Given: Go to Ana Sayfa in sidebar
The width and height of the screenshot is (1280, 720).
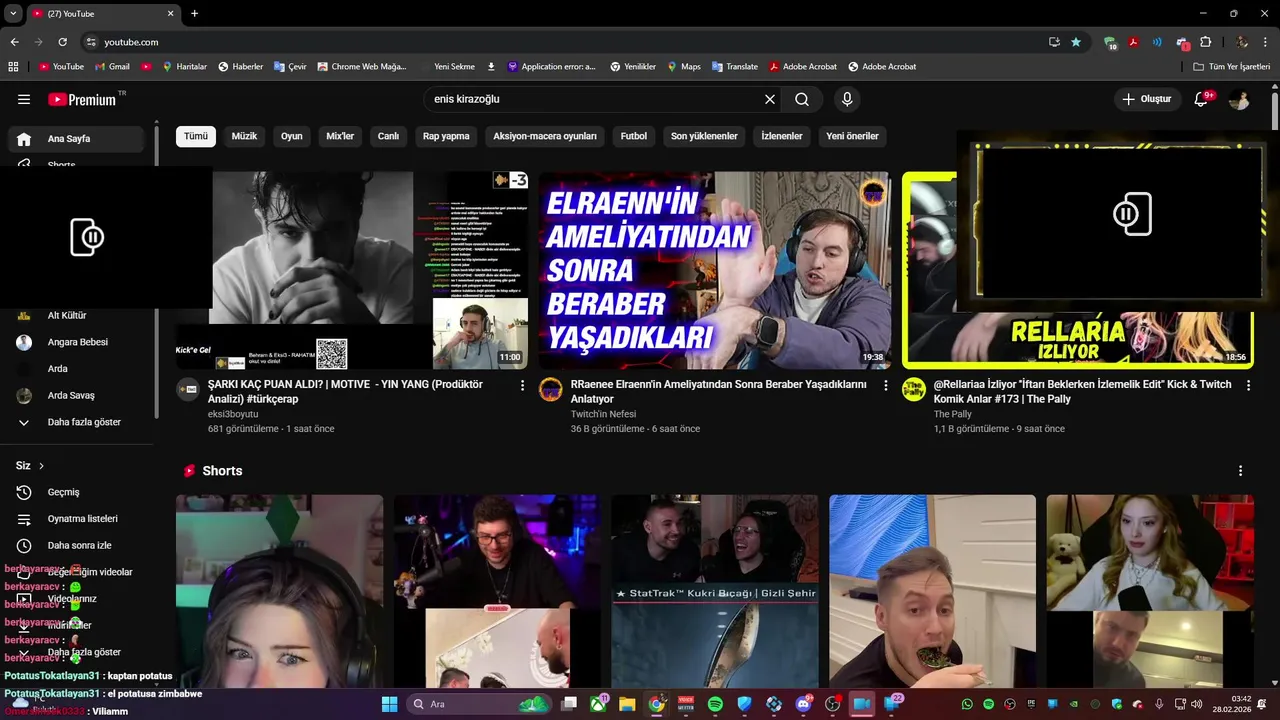Looking at the screenshot, I should click(x=78, y=139).
